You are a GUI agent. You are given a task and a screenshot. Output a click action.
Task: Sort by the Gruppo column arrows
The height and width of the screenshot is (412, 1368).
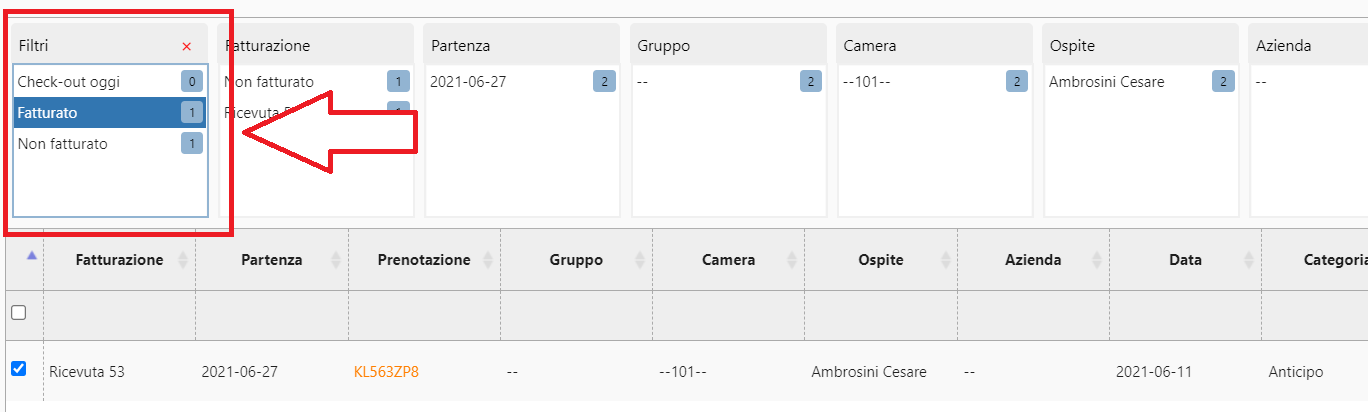640,260
